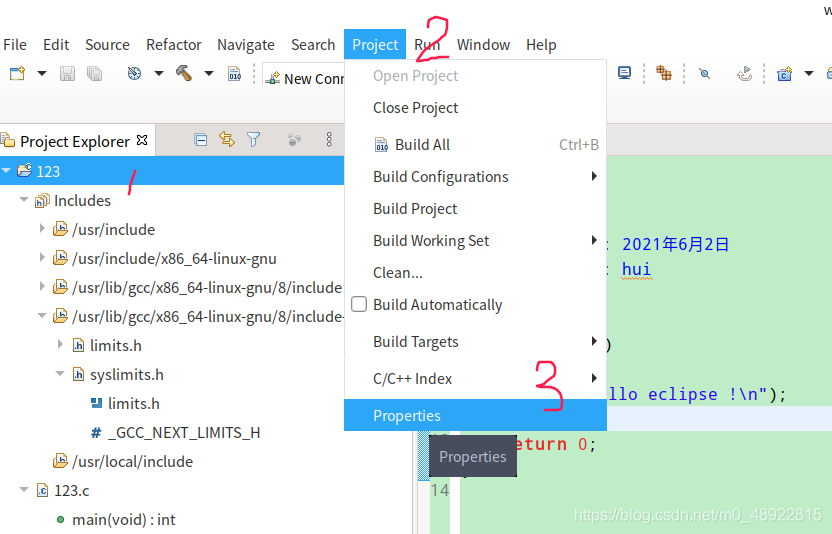Toggle Link with Editor icon
This screenshot has height=534, width=832.
pos(227,140)
